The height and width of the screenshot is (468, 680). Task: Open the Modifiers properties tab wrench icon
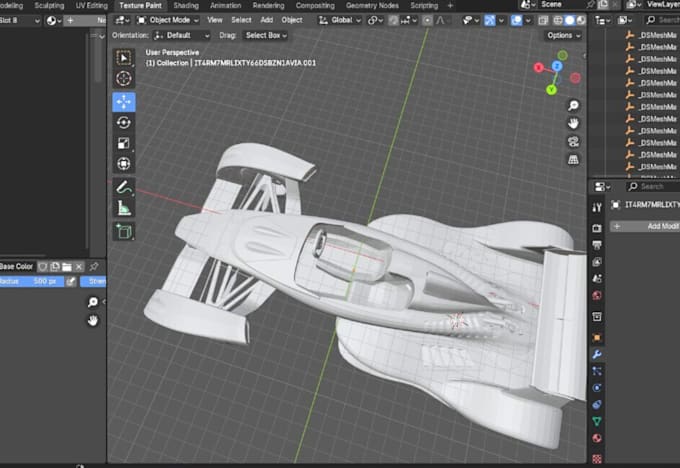click(x=597, y=354)
